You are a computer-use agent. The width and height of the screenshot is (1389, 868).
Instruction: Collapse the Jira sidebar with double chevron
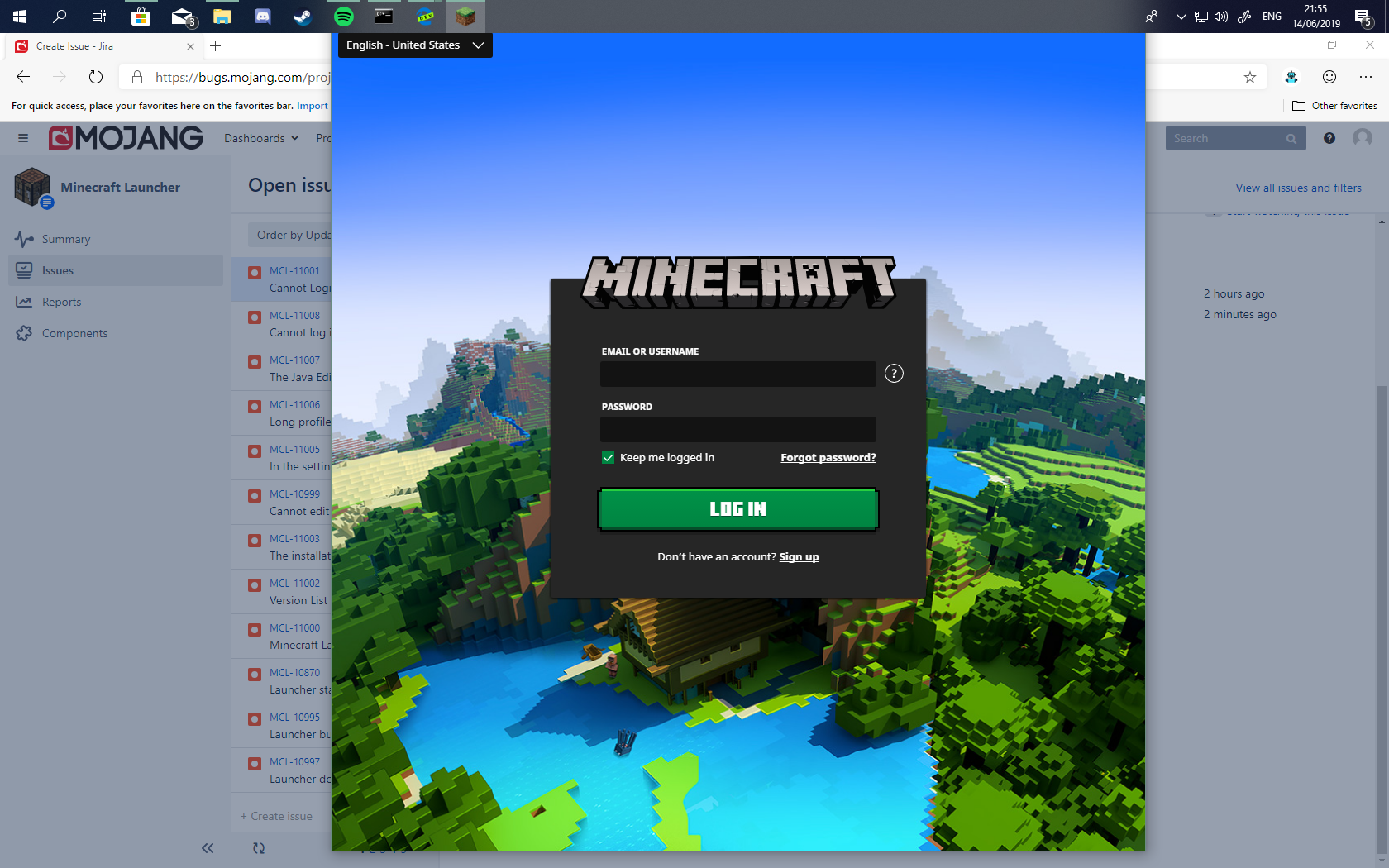coord(208,848)
